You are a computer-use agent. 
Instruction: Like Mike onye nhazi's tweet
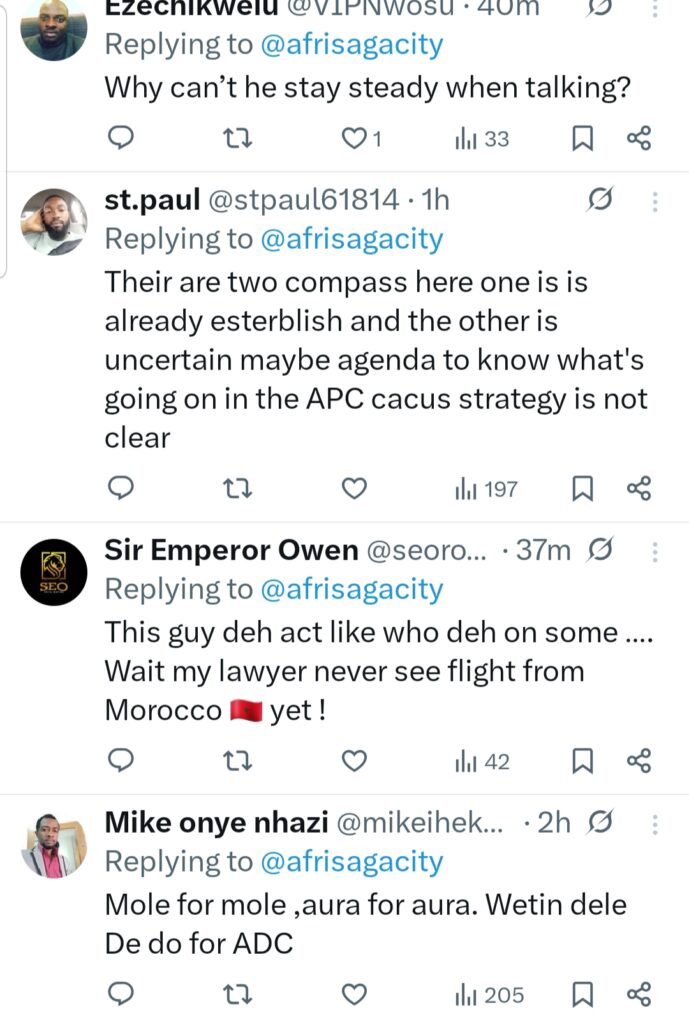click(x=354, y=995)
